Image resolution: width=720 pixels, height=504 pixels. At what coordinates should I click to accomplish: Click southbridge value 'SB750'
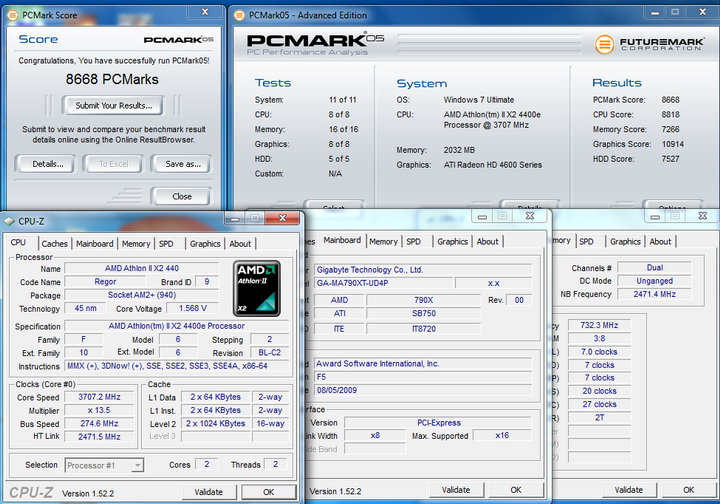point(424,313)
